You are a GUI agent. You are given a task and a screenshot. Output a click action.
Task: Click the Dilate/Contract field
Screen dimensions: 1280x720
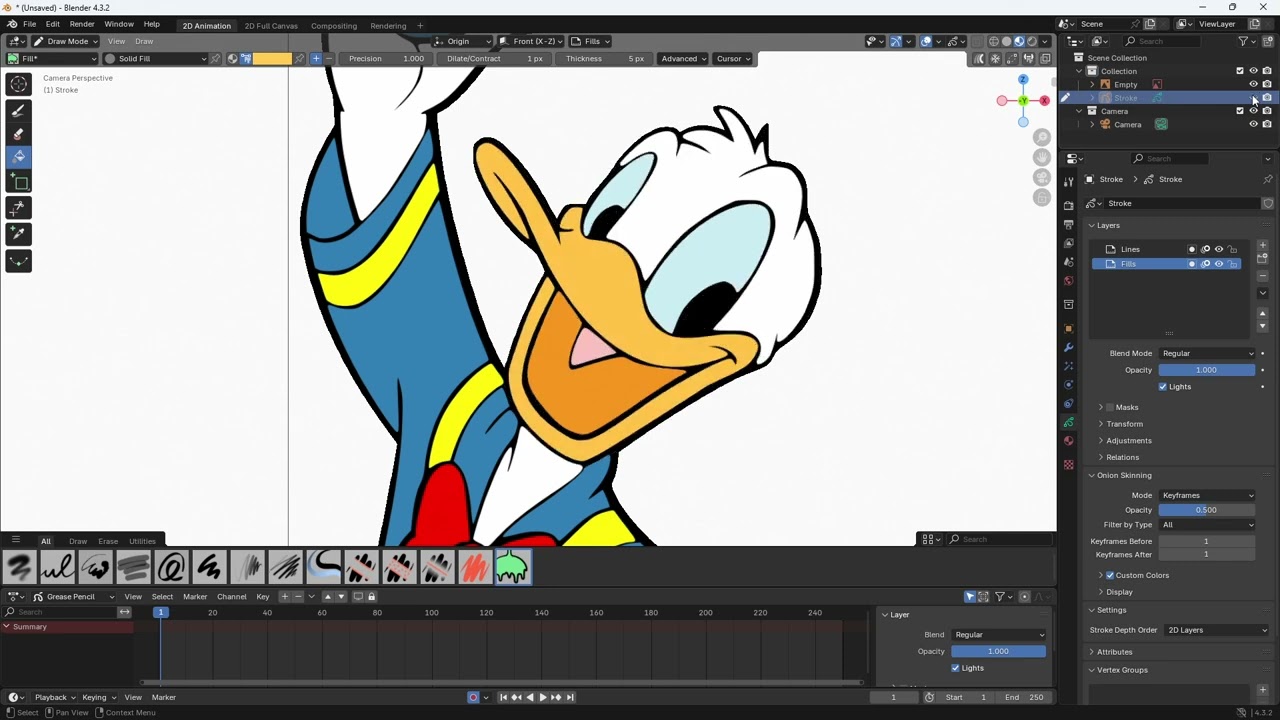(x=495, y=58)
